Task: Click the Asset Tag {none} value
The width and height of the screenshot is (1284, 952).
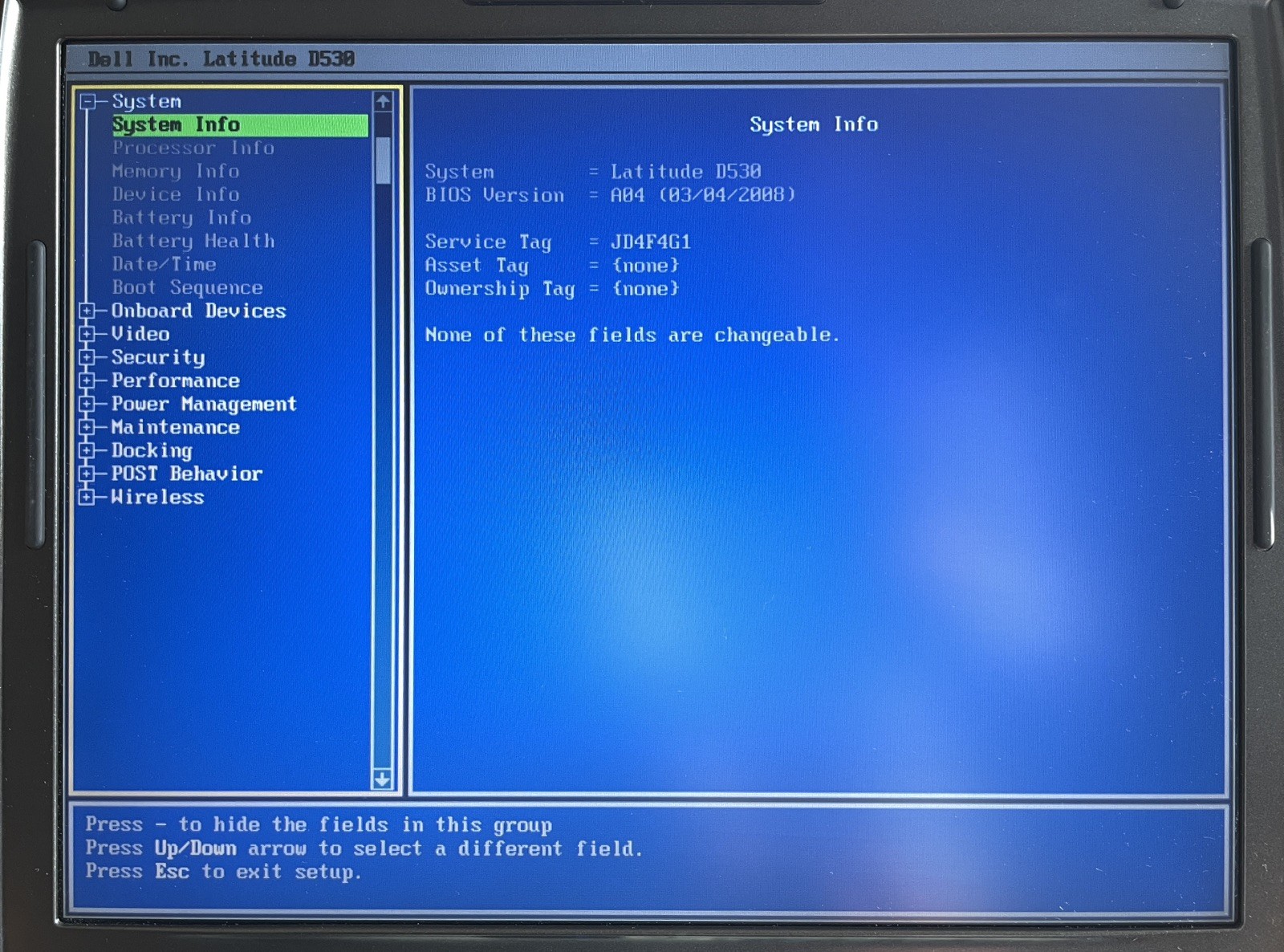Action: 645,265
